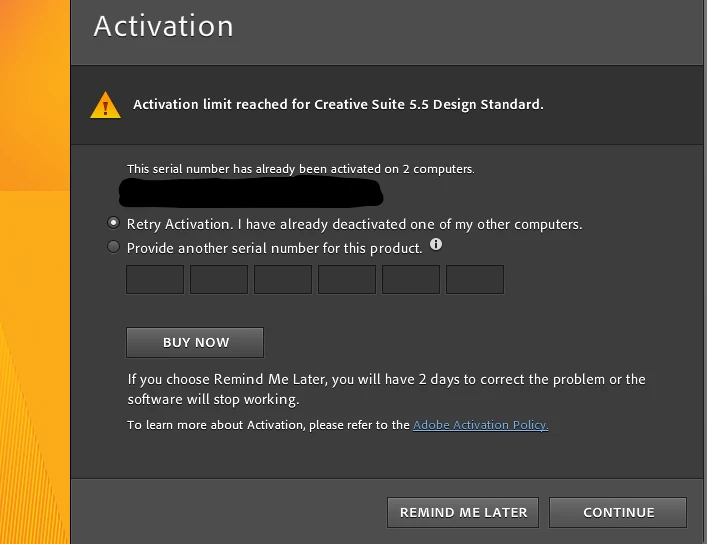Focus the fourth serial number box
This screenshot has width=707, height=544.
347,280
